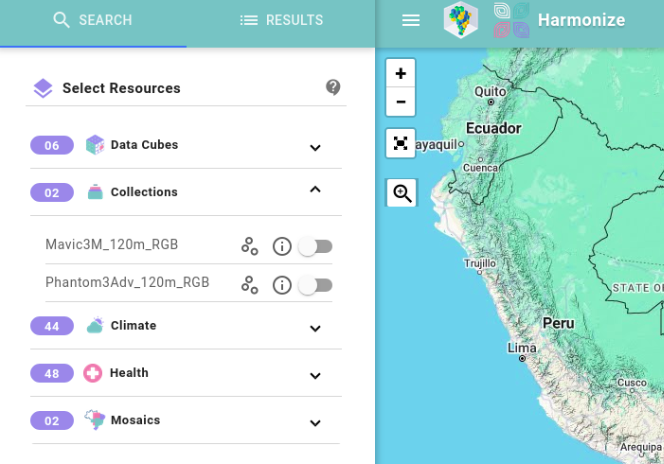
Task: Enable the Mavic3M_120m_RGB collection toggle
Action: point(315,246)
